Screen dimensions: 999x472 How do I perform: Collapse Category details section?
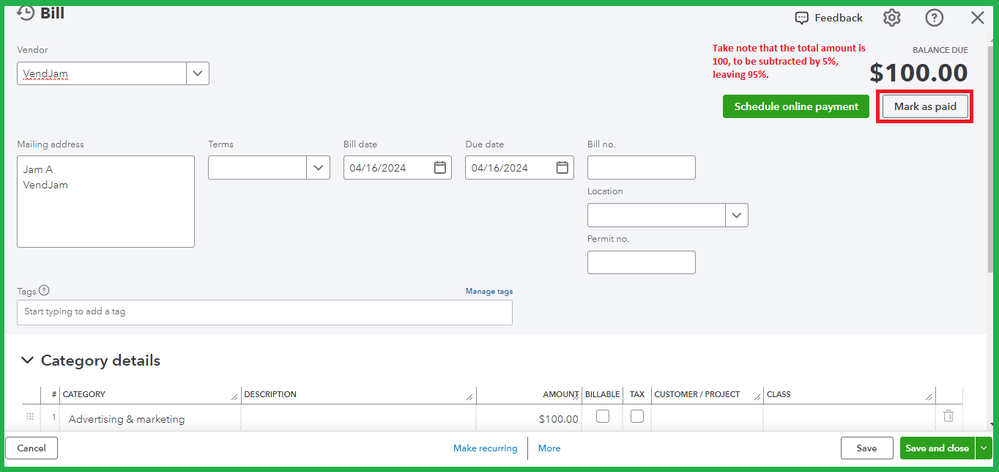27,361
